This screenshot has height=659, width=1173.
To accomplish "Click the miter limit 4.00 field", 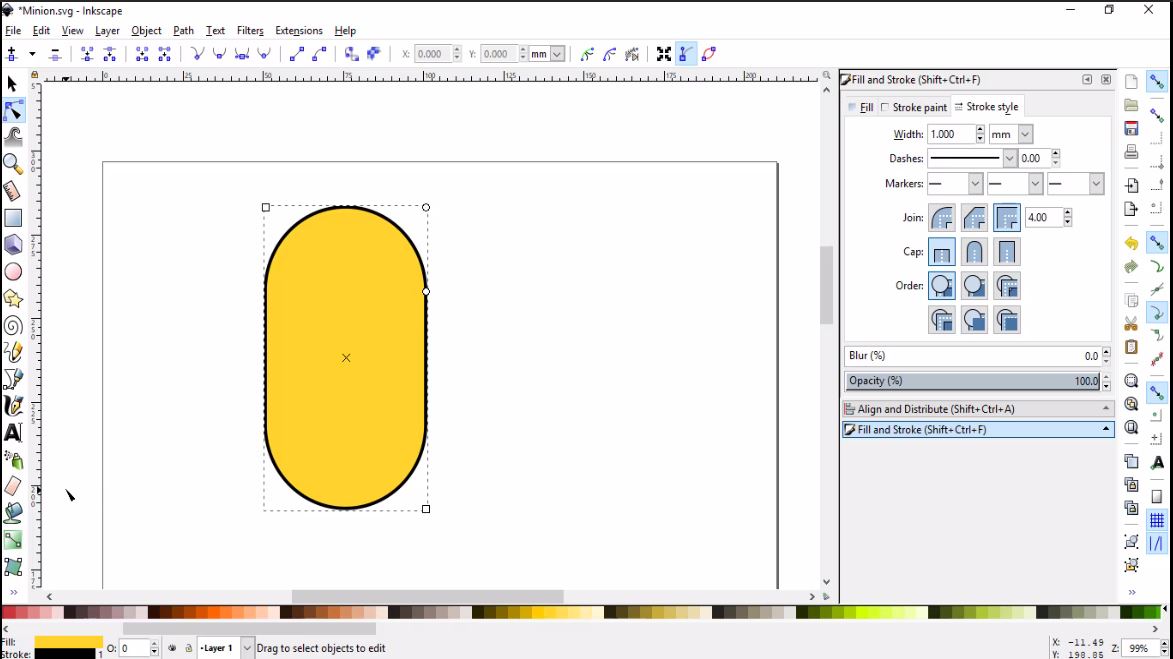I will click(x=1044, y=218).
